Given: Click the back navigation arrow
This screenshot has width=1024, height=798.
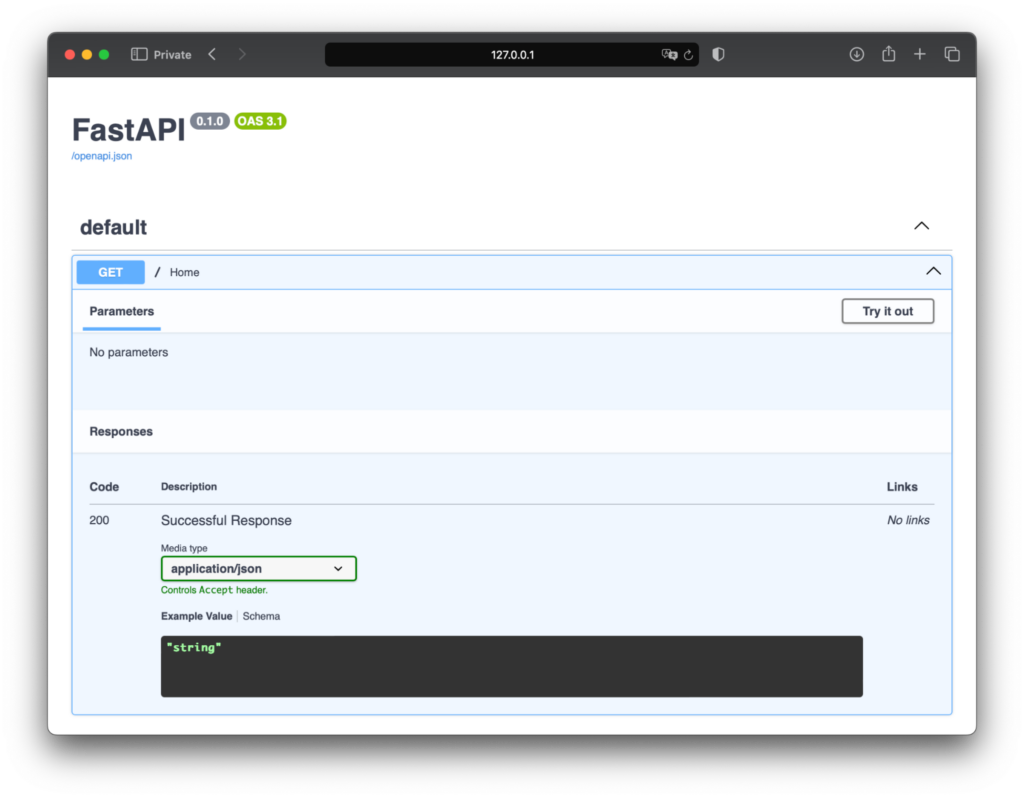Looking at the screenshot, I should pyautogui.click(x=211, y=54).
